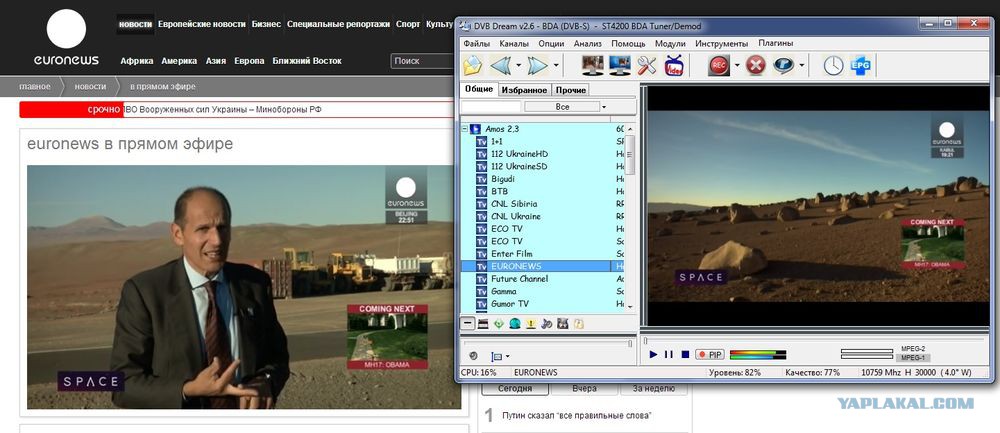
Task: Open the Файлы menu
Action: click(476, 43)
